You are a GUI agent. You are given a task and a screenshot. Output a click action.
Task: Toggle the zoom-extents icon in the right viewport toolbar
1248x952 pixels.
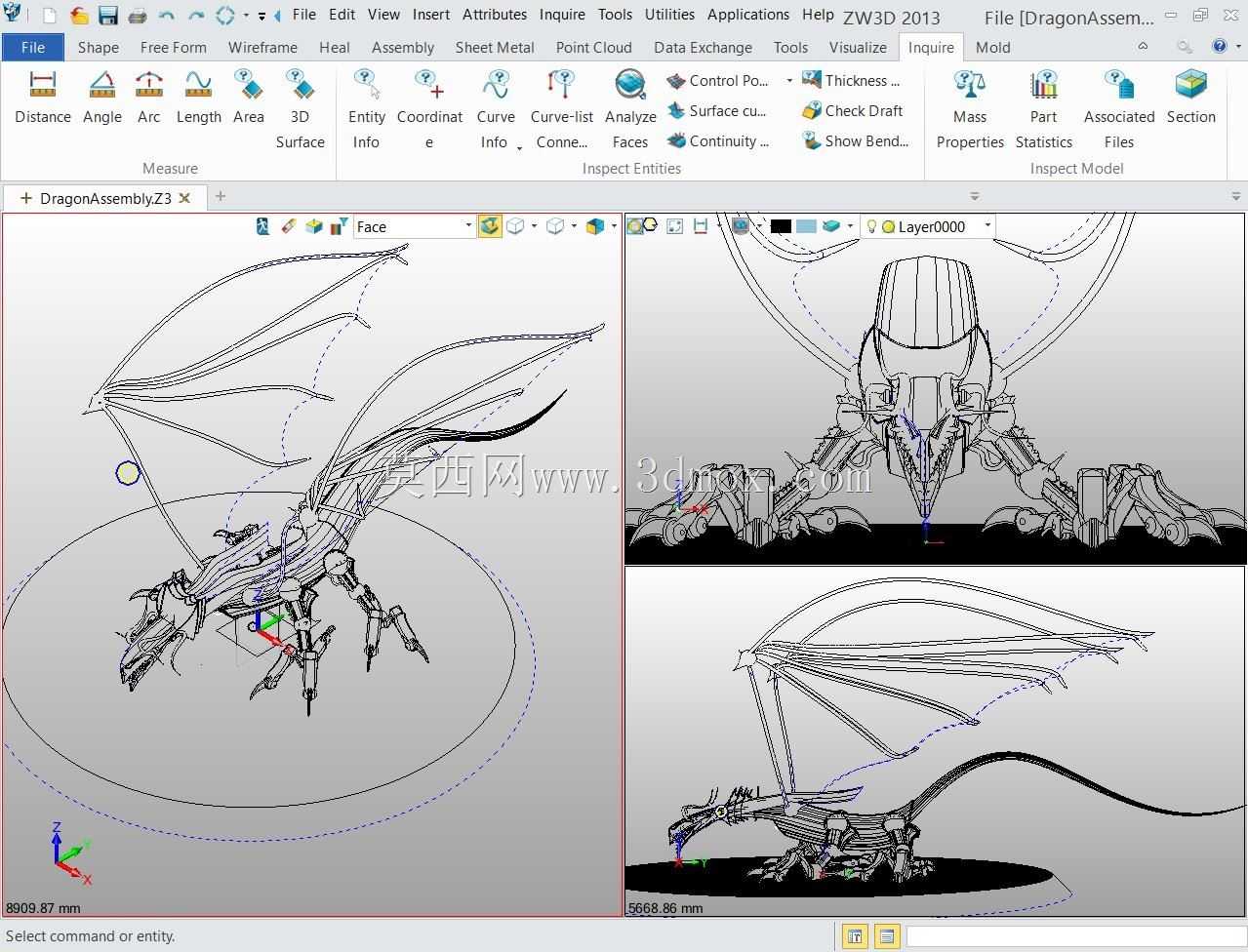point(675,226)
